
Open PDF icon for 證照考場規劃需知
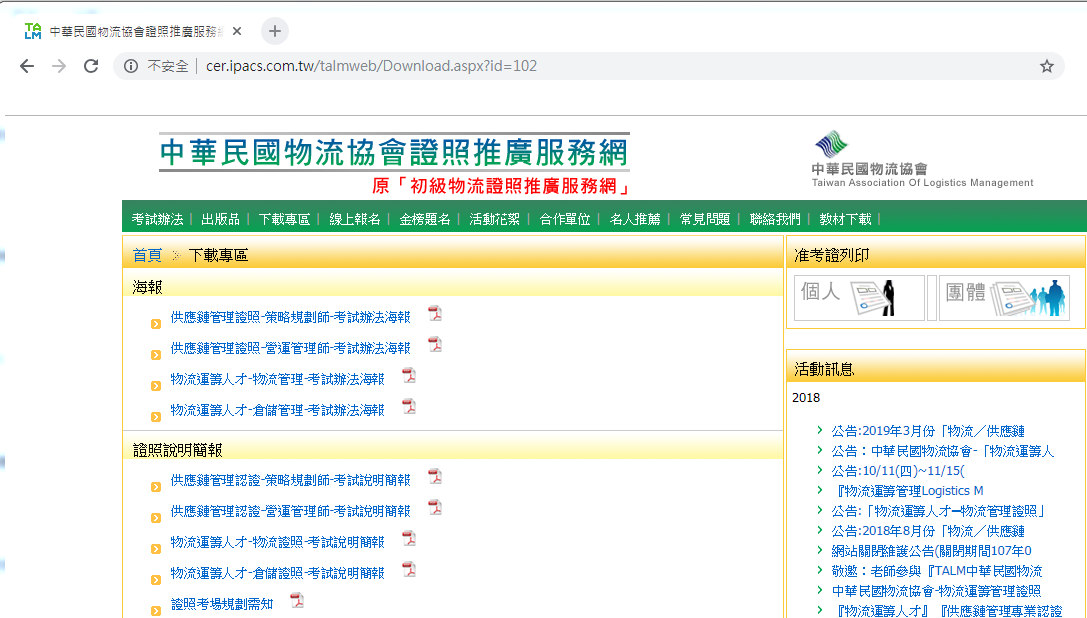point(297,600)
